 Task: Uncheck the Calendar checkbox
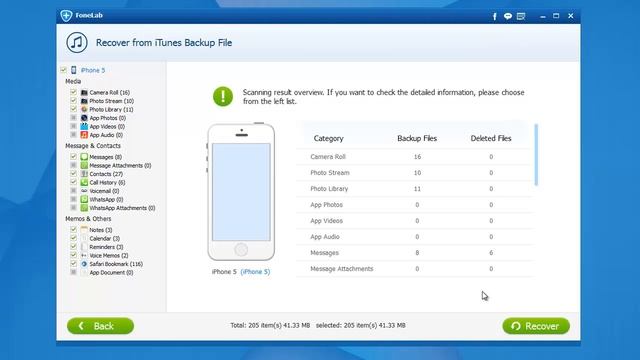tap(73, 238)
